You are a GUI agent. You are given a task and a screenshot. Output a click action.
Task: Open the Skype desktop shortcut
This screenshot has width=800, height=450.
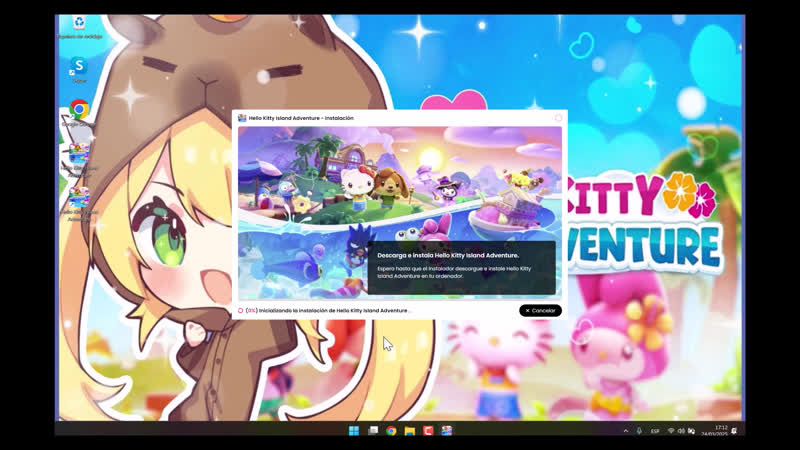point(79,67)
